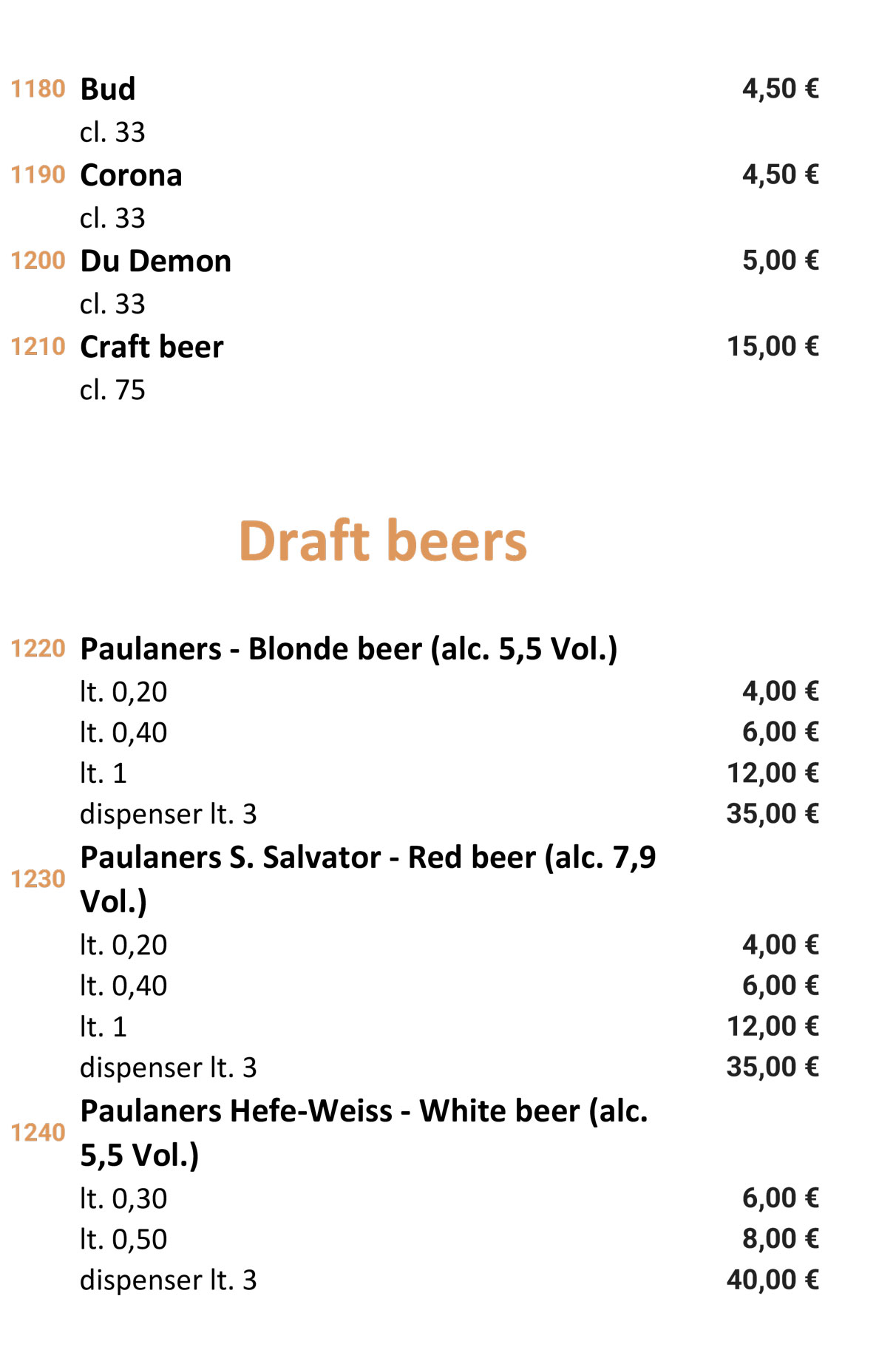Image resolution: width=896 pixels, height=1364 pixels.
Task: Click item code 1240
Action: click(x=38, y=1133)
